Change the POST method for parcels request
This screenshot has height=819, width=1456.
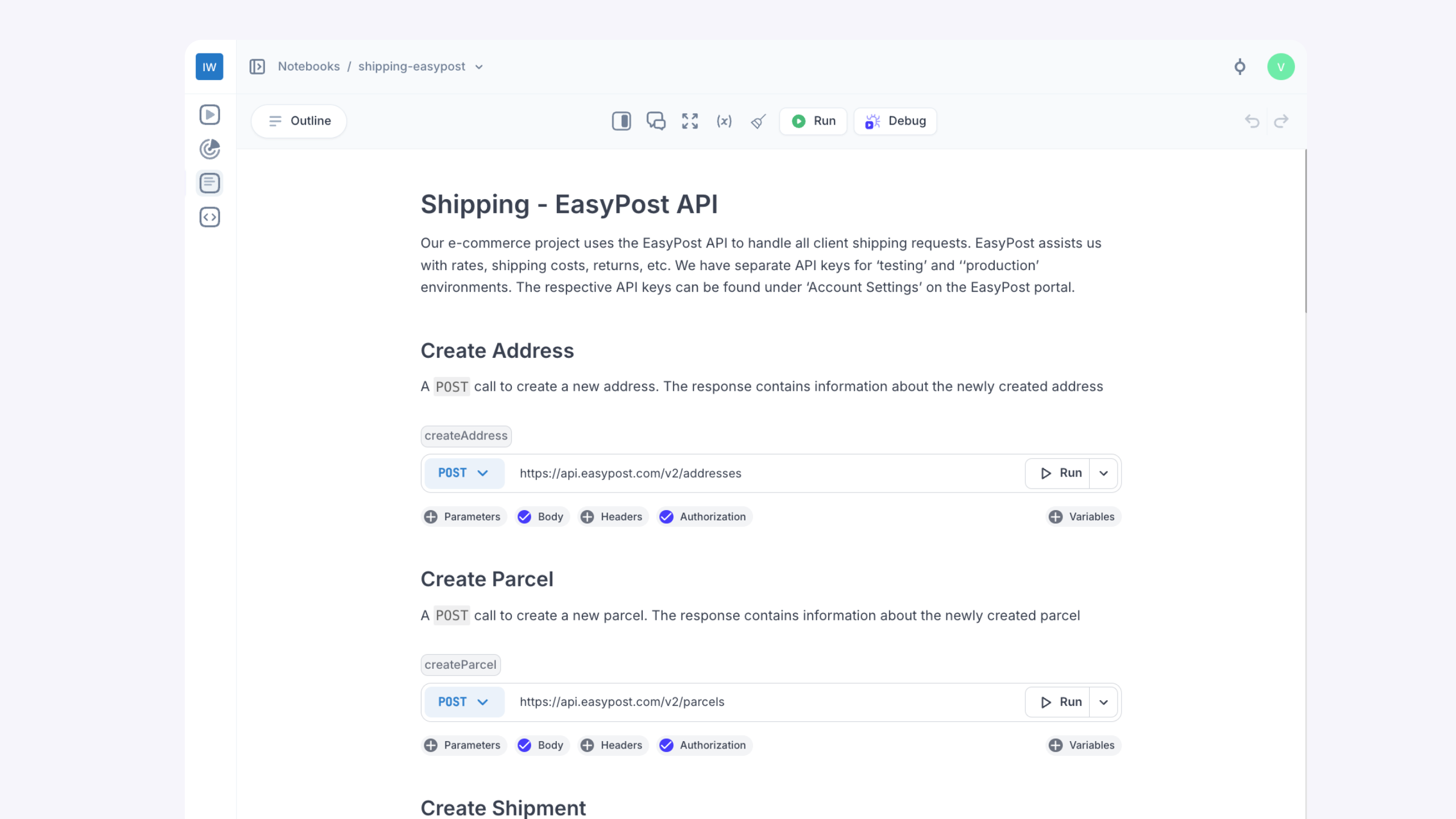(464, 702)
